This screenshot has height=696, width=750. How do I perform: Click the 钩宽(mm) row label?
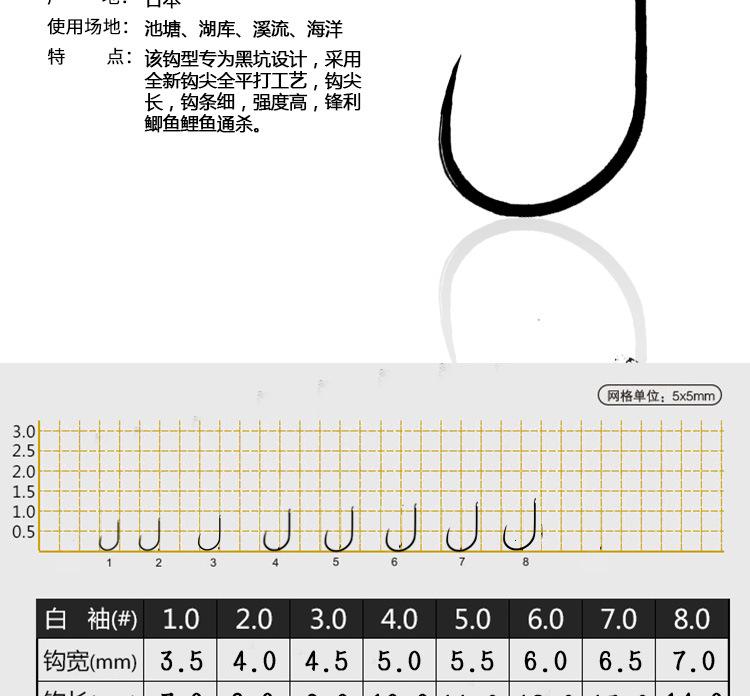90,660
